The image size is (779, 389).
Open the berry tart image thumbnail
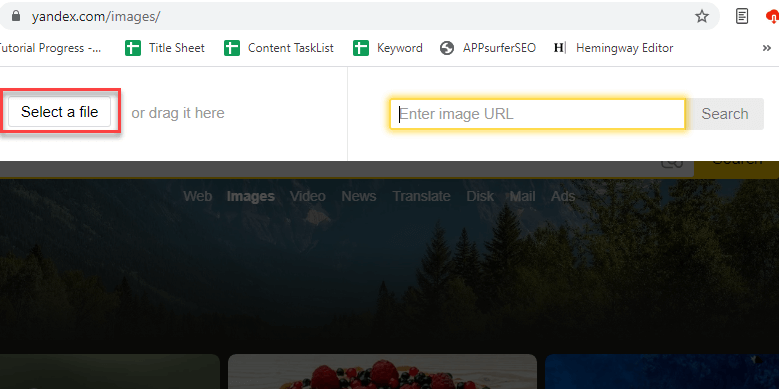click(383, 372)
